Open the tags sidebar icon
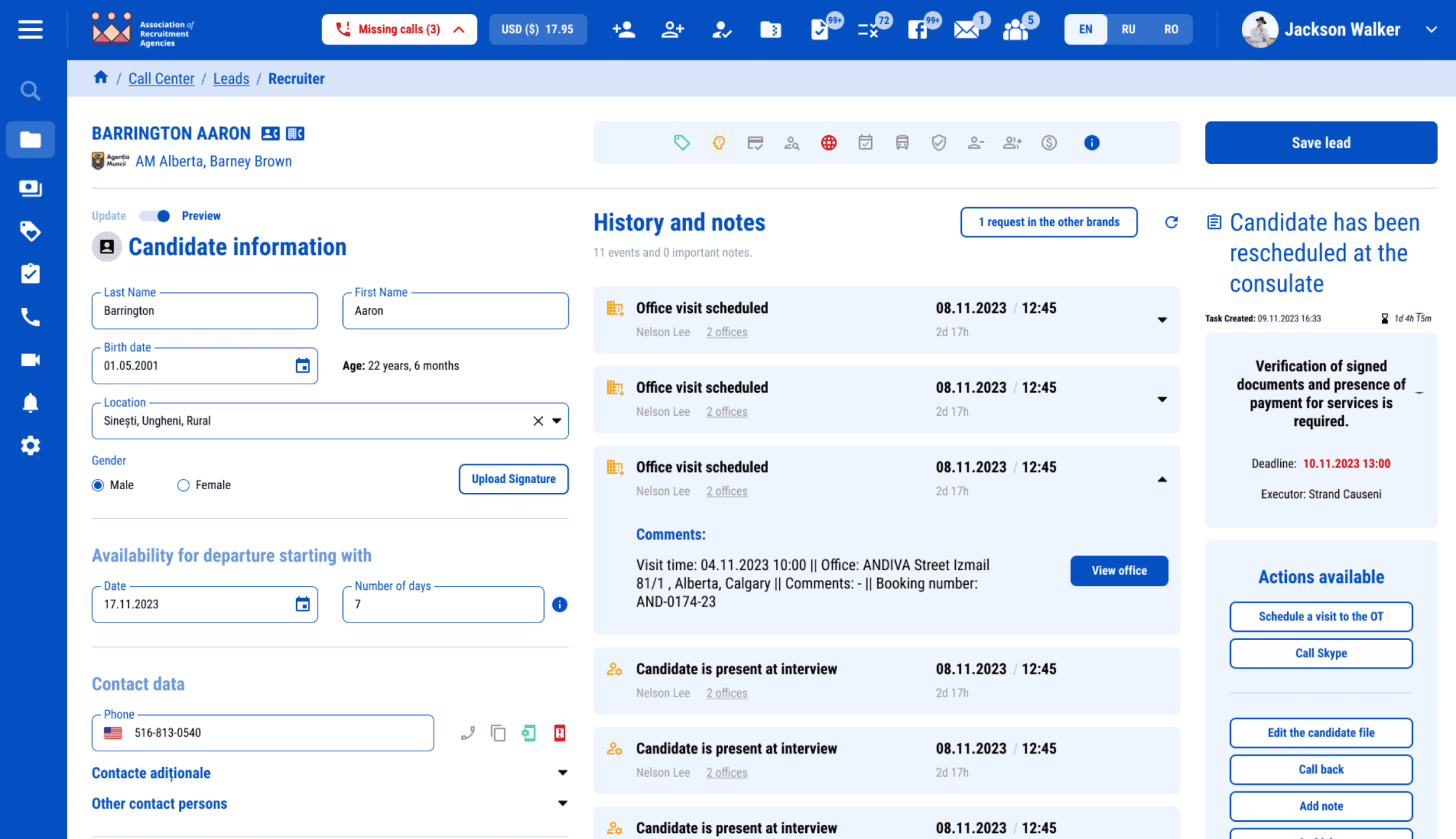The height and width of the screenshot is (839, 1456). 30,231
